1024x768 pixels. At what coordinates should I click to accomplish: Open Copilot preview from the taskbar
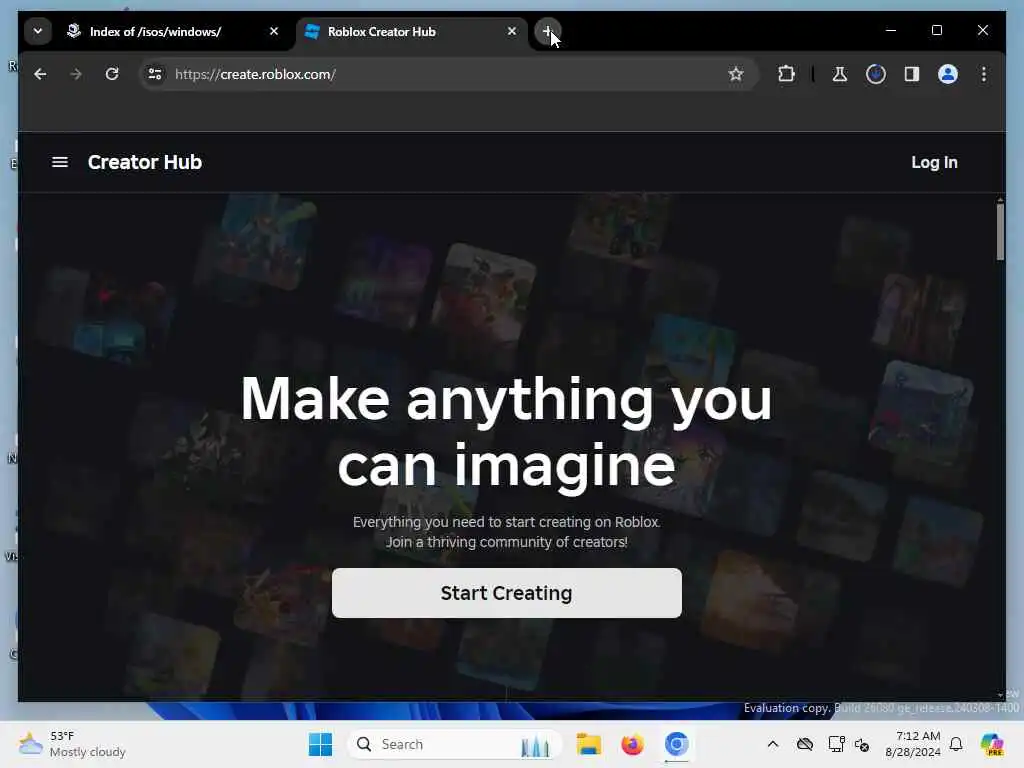[x=992, y=744]
